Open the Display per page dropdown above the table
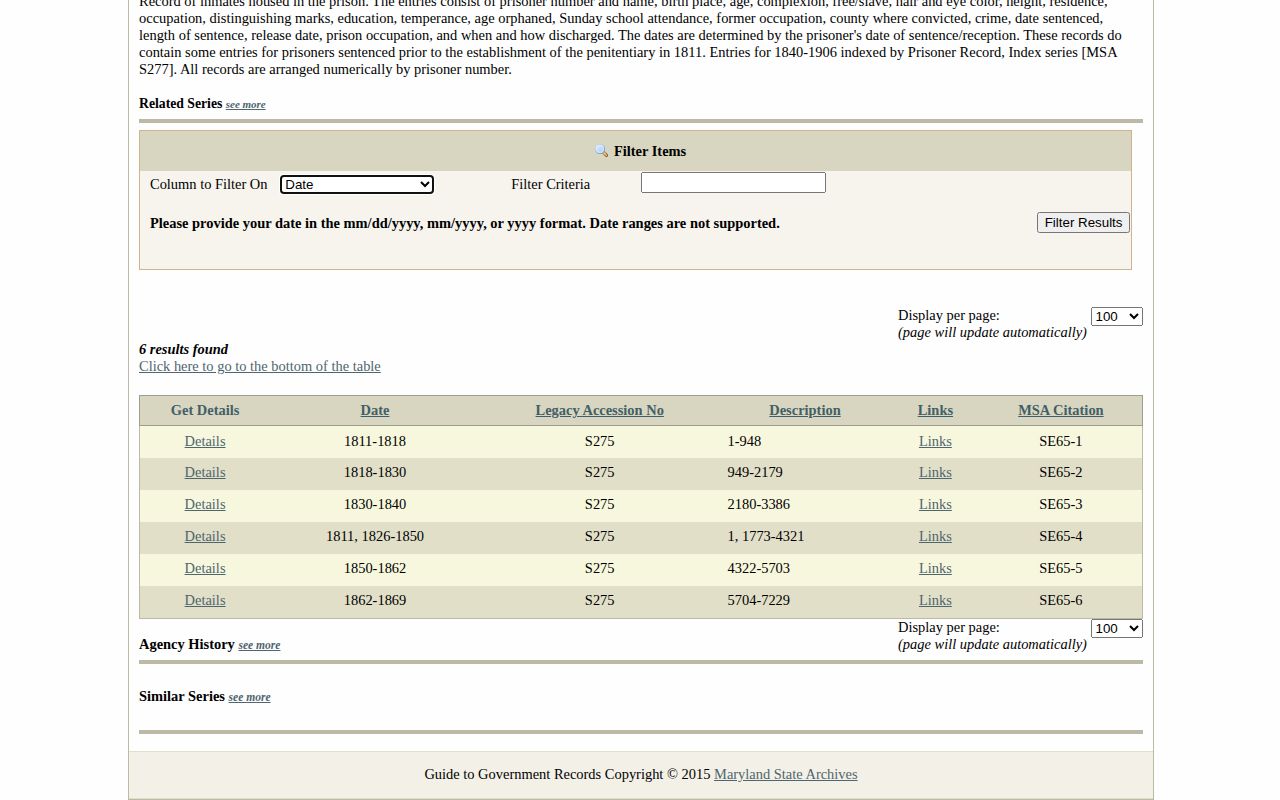Screen dimensions: 1280x800 1116,316
